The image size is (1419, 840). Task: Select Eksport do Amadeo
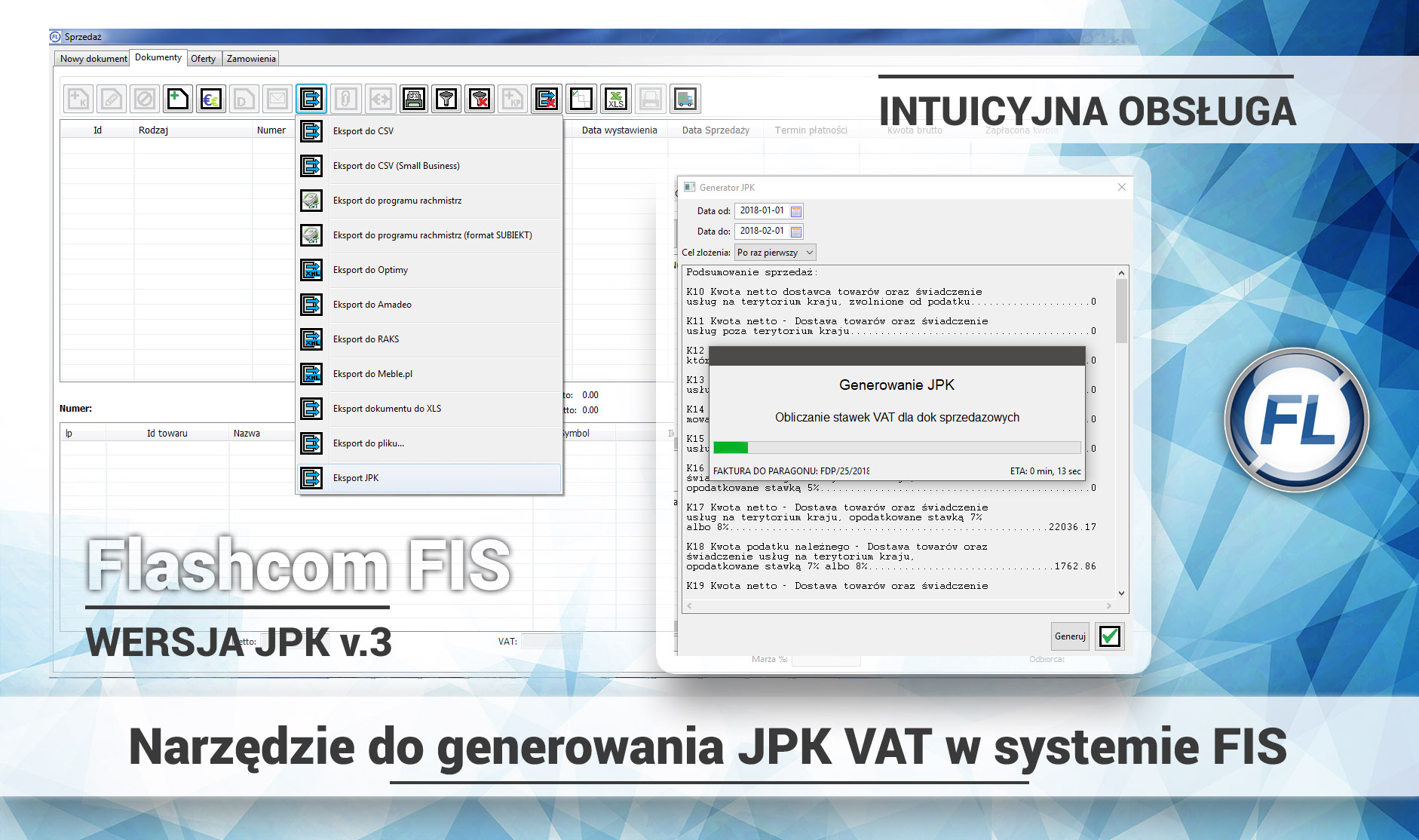tap(429, 305)
